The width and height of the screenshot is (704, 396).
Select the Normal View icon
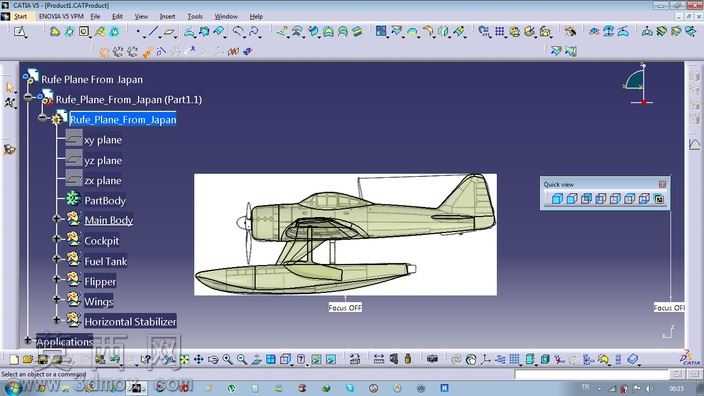[256, 359]
